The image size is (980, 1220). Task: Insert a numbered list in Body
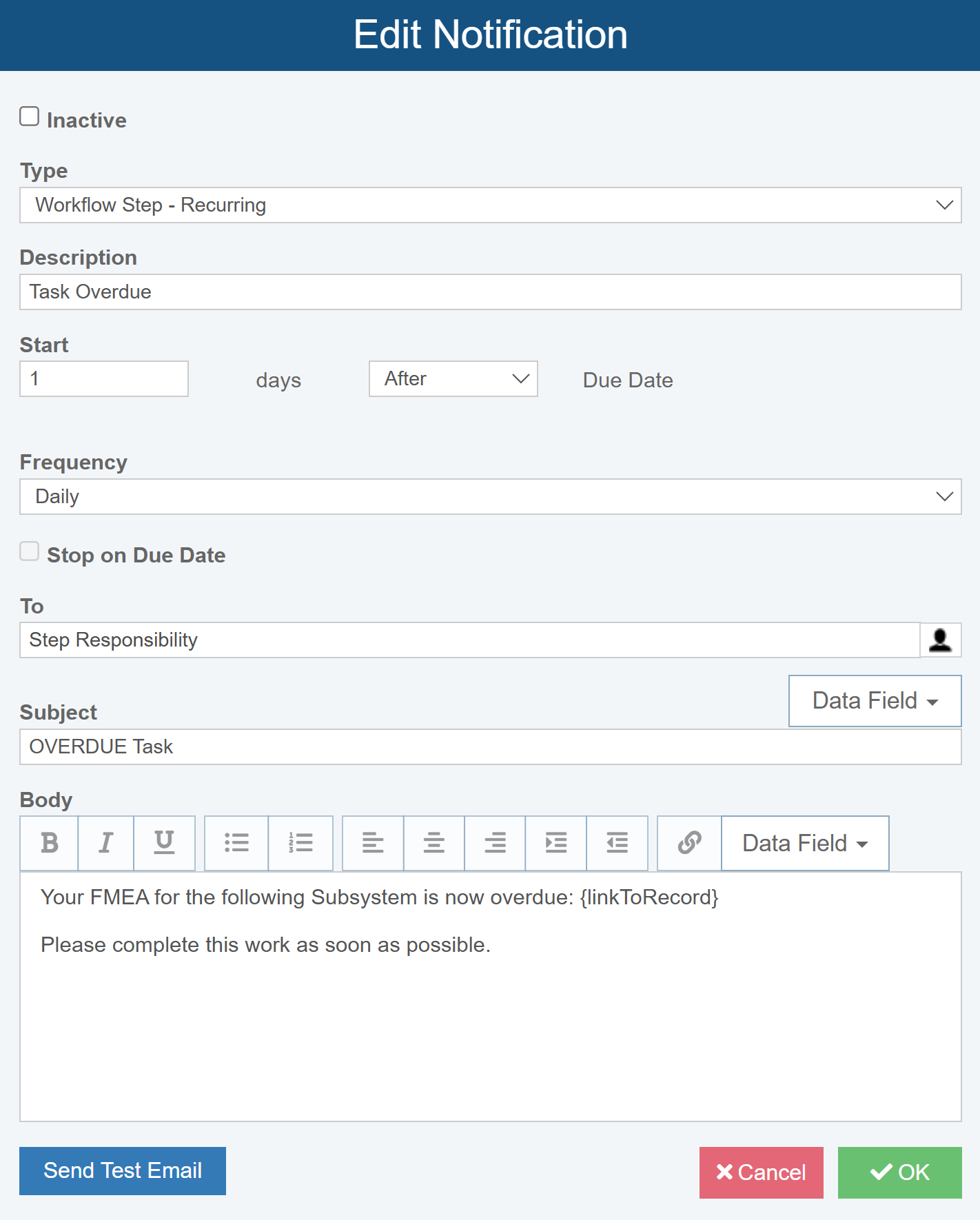300,843
